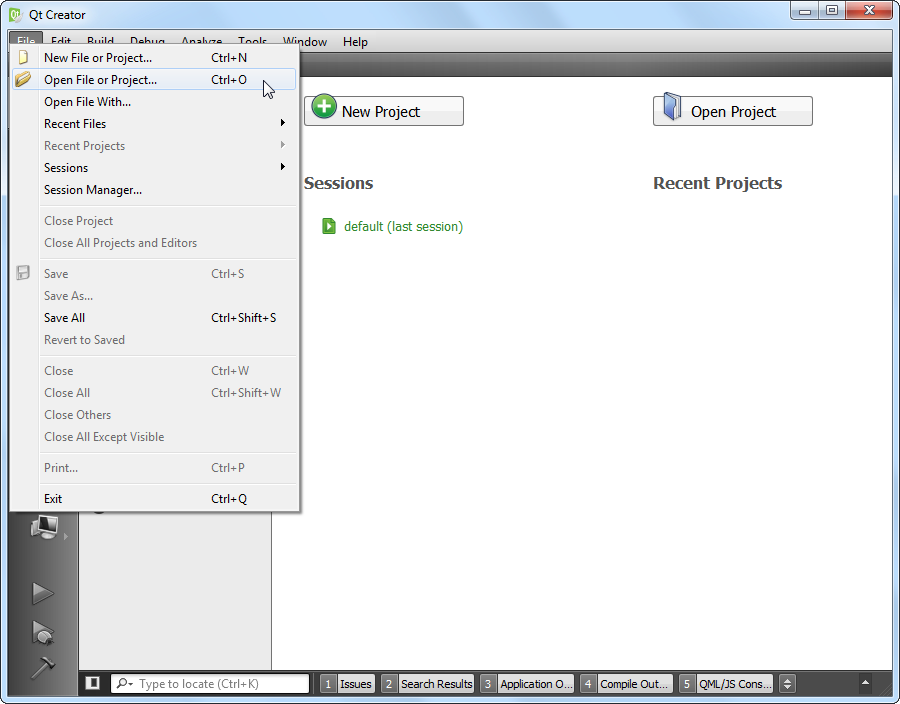This screenshot has height=704, width=900.
Task: Click the New File or Project page icon
Action: pos(24,57)
